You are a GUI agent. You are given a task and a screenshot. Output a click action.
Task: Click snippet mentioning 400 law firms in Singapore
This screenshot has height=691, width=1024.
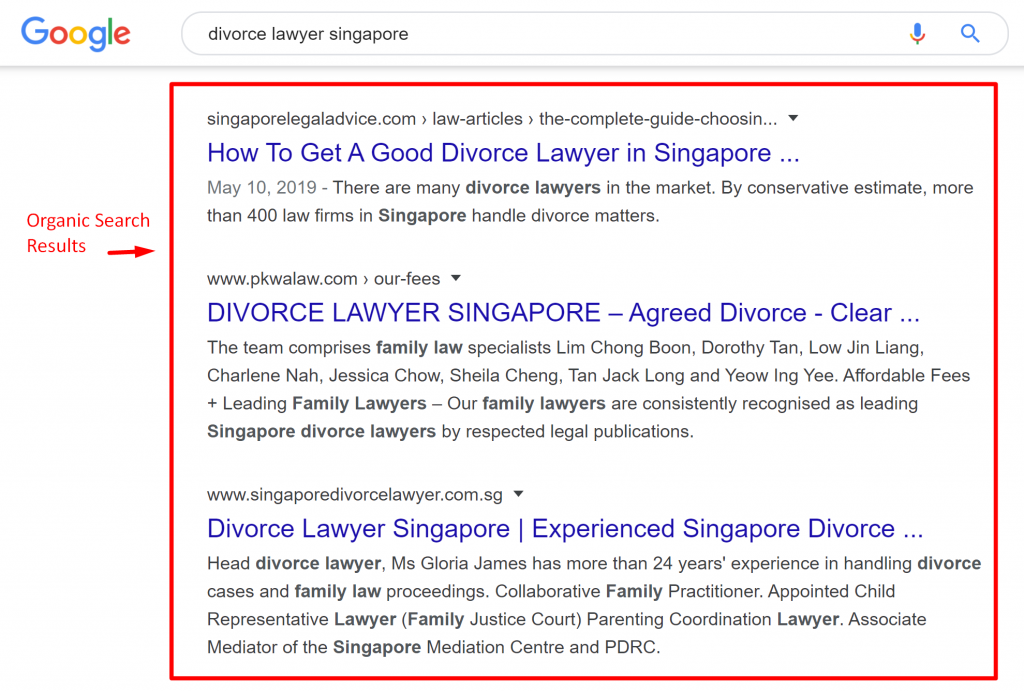pyautogui.click(x=433, y=216)
